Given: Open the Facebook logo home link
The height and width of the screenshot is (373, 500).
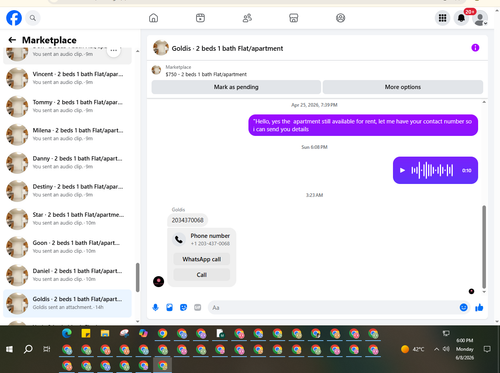Looking at the screenshot, I should 14,18.
